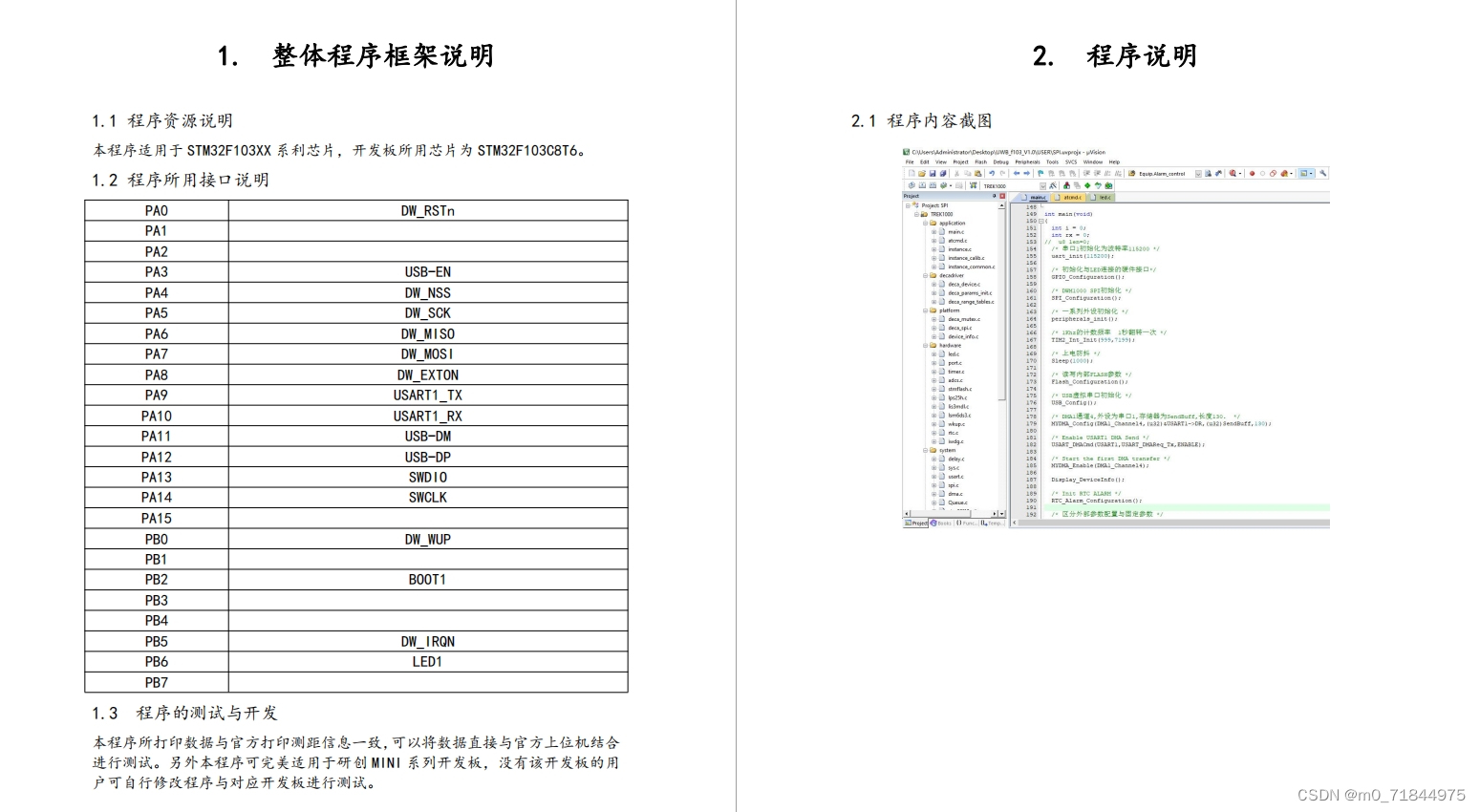Click the Save icon in µVision toolbar

pos(933,174)
